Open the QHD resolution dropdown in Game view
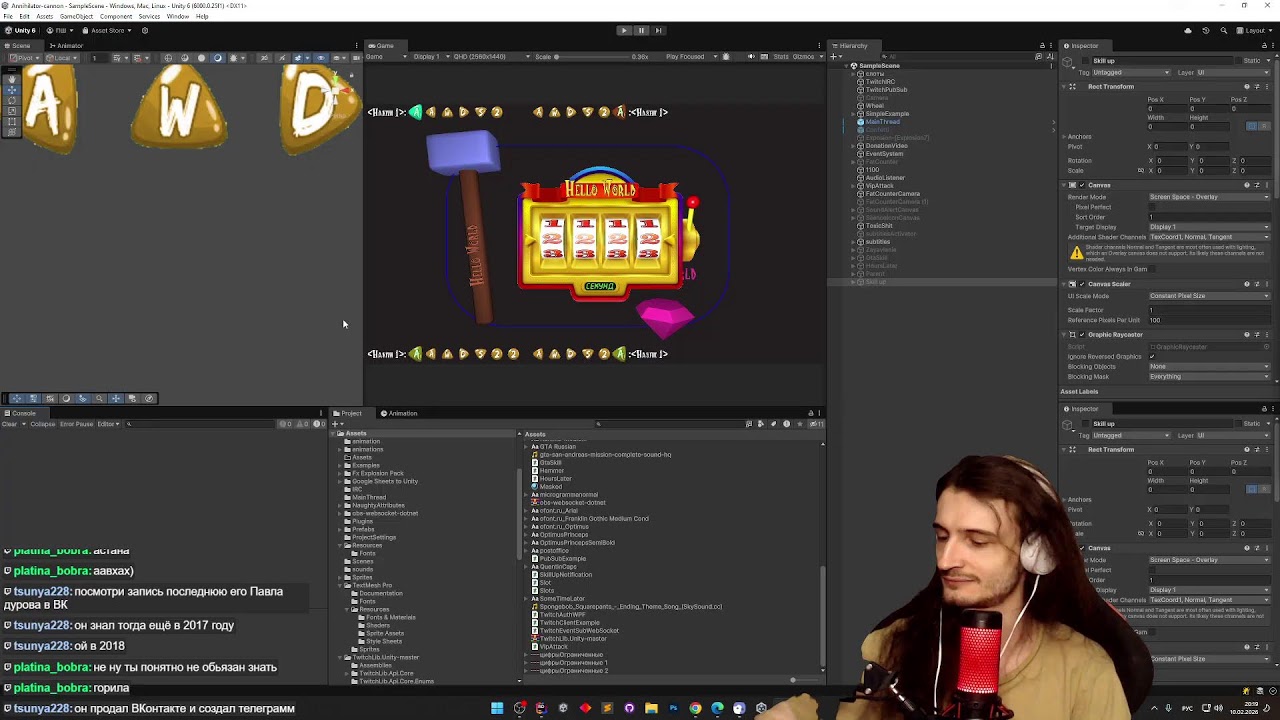The height and width of the screenshot is (720, 1280). 491,57
